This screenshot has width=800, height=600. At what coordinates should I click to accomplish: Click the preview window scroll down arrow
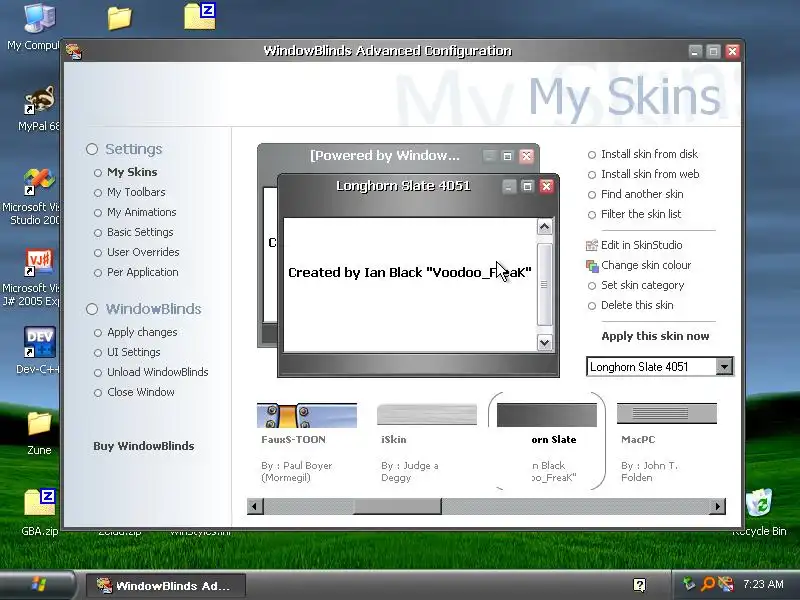544,343
